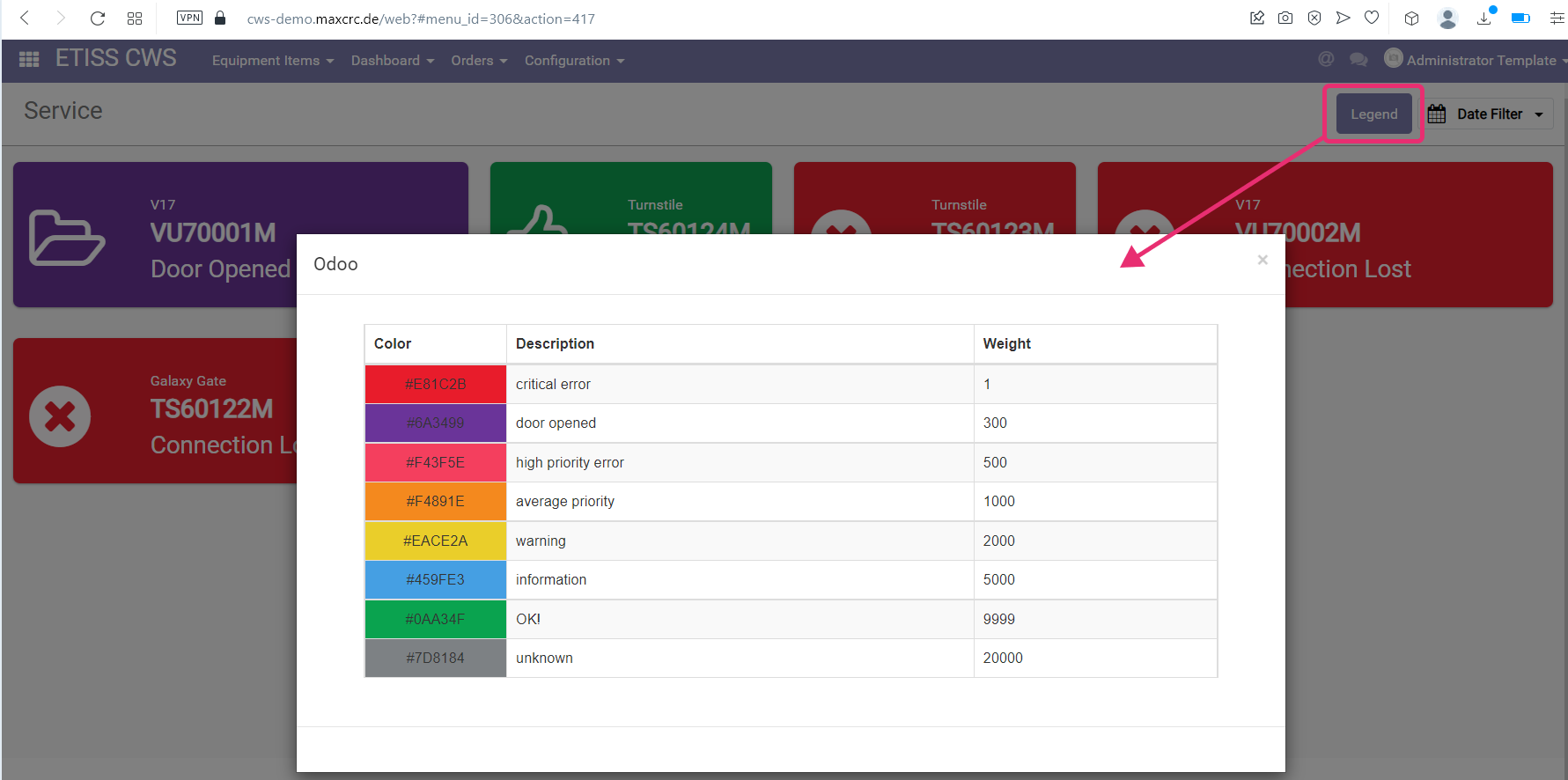This screenshot has width=1568, height=780.
Task: Select the green #0AA34F color swatch
Action: 436,619
